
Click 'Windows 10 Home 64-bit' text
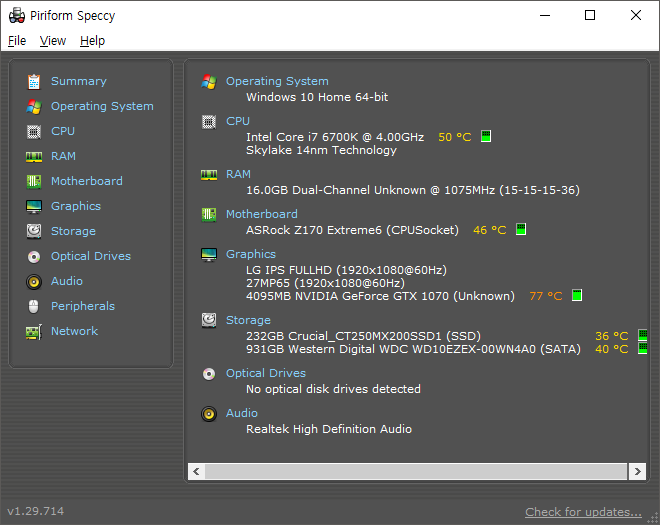tap(317, 97)
